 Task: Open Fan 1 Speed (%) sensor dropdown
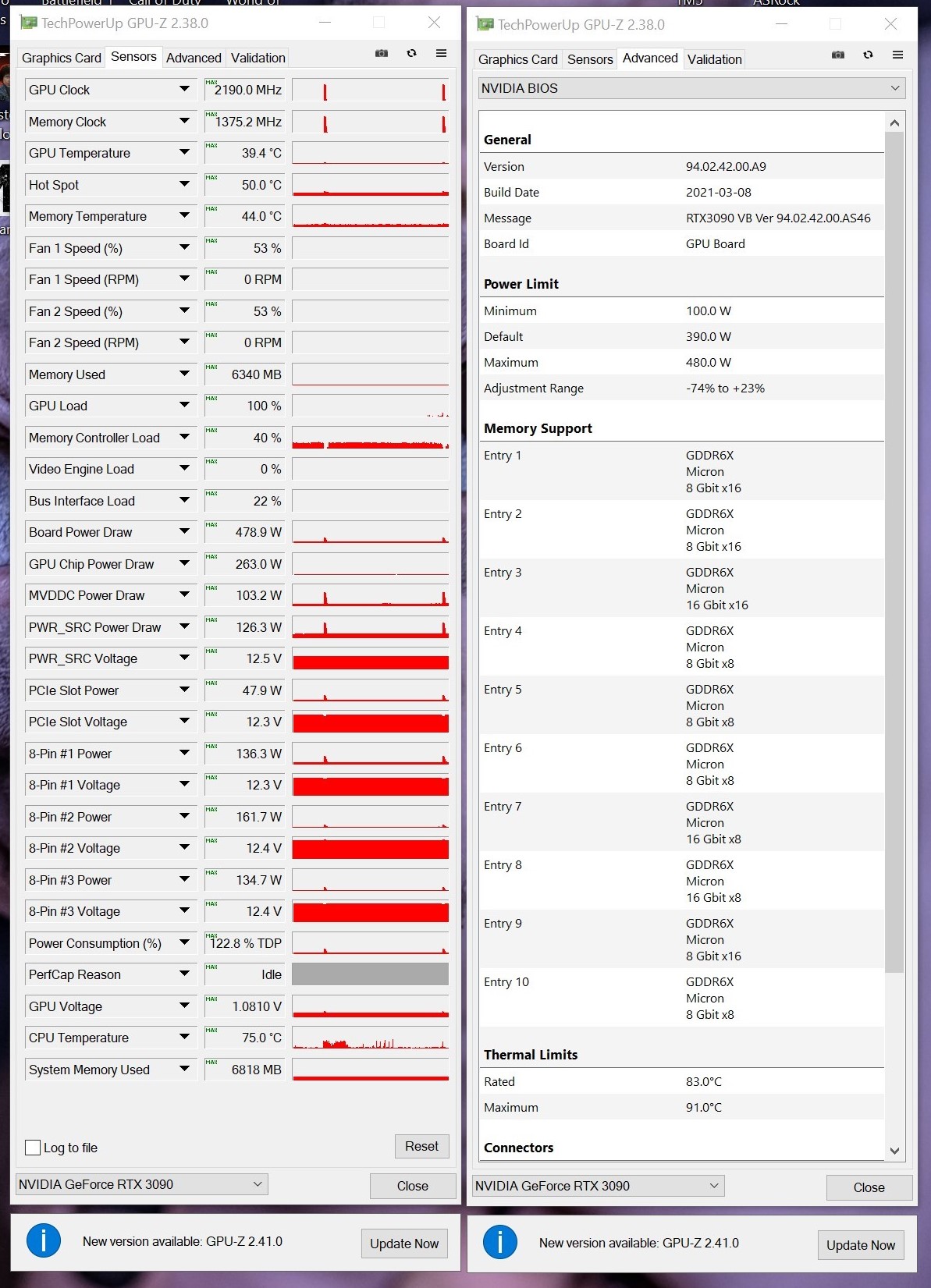click(x=184, y=247)
